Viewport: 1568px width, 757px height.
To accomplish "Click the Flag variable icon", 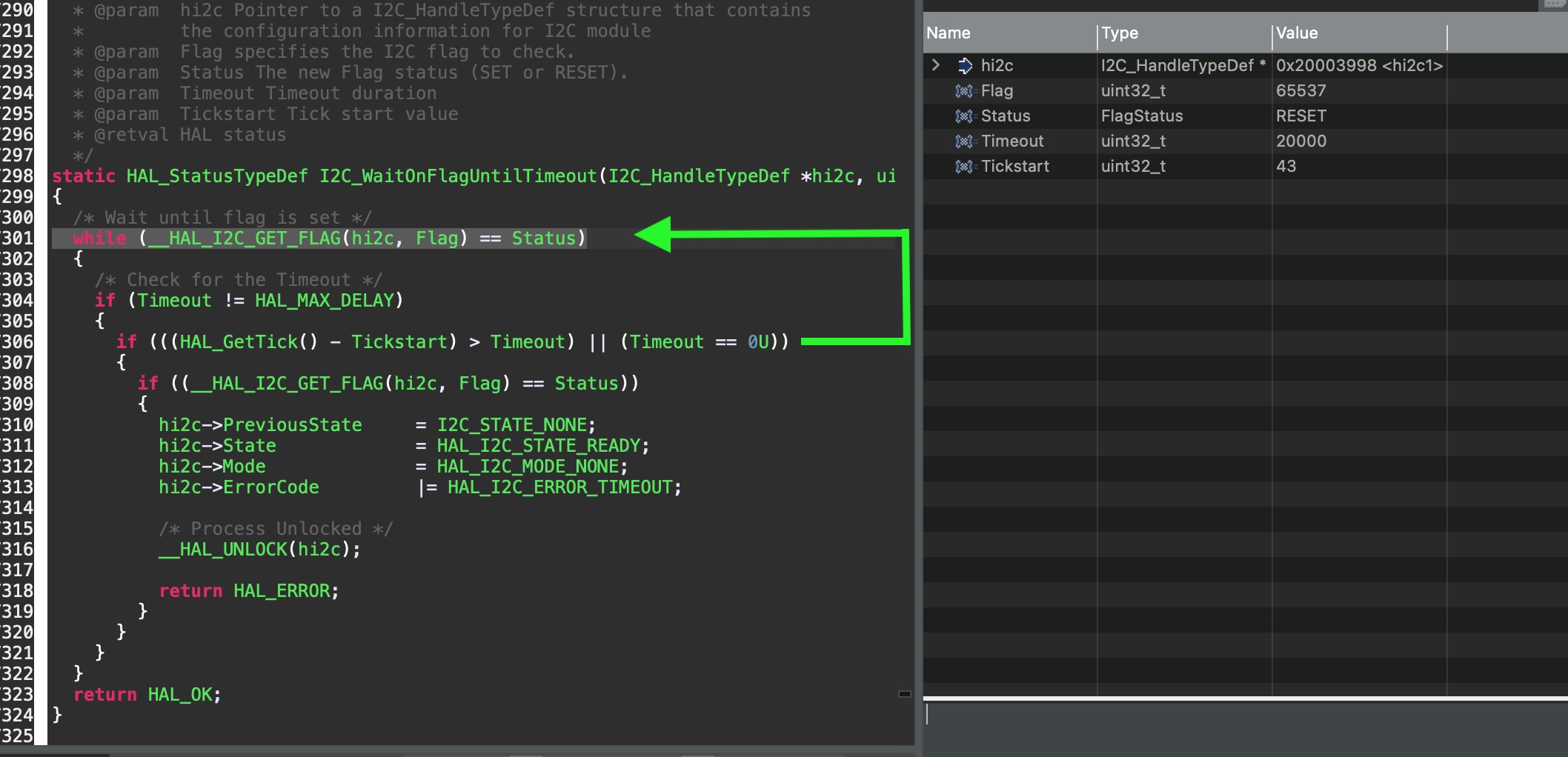I will 963,91.
